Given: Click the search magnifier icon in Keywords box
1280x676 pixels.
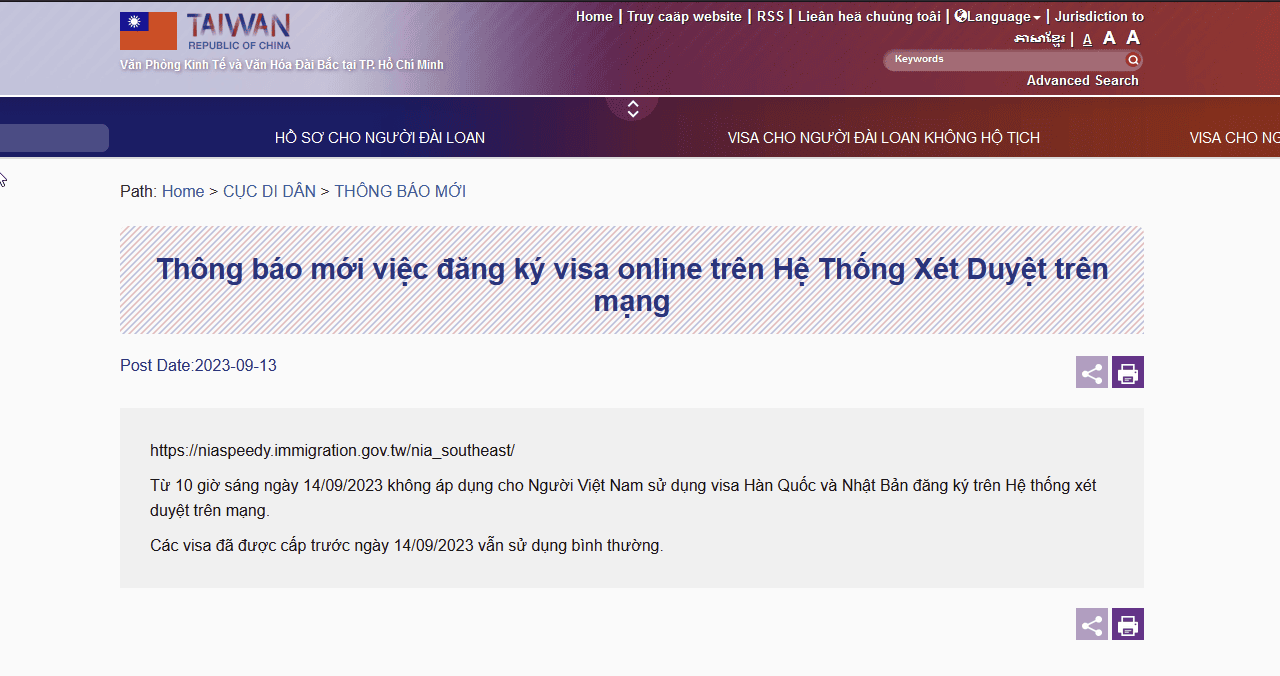Looking at the screenshot, I should click(x=1133, y=60).
